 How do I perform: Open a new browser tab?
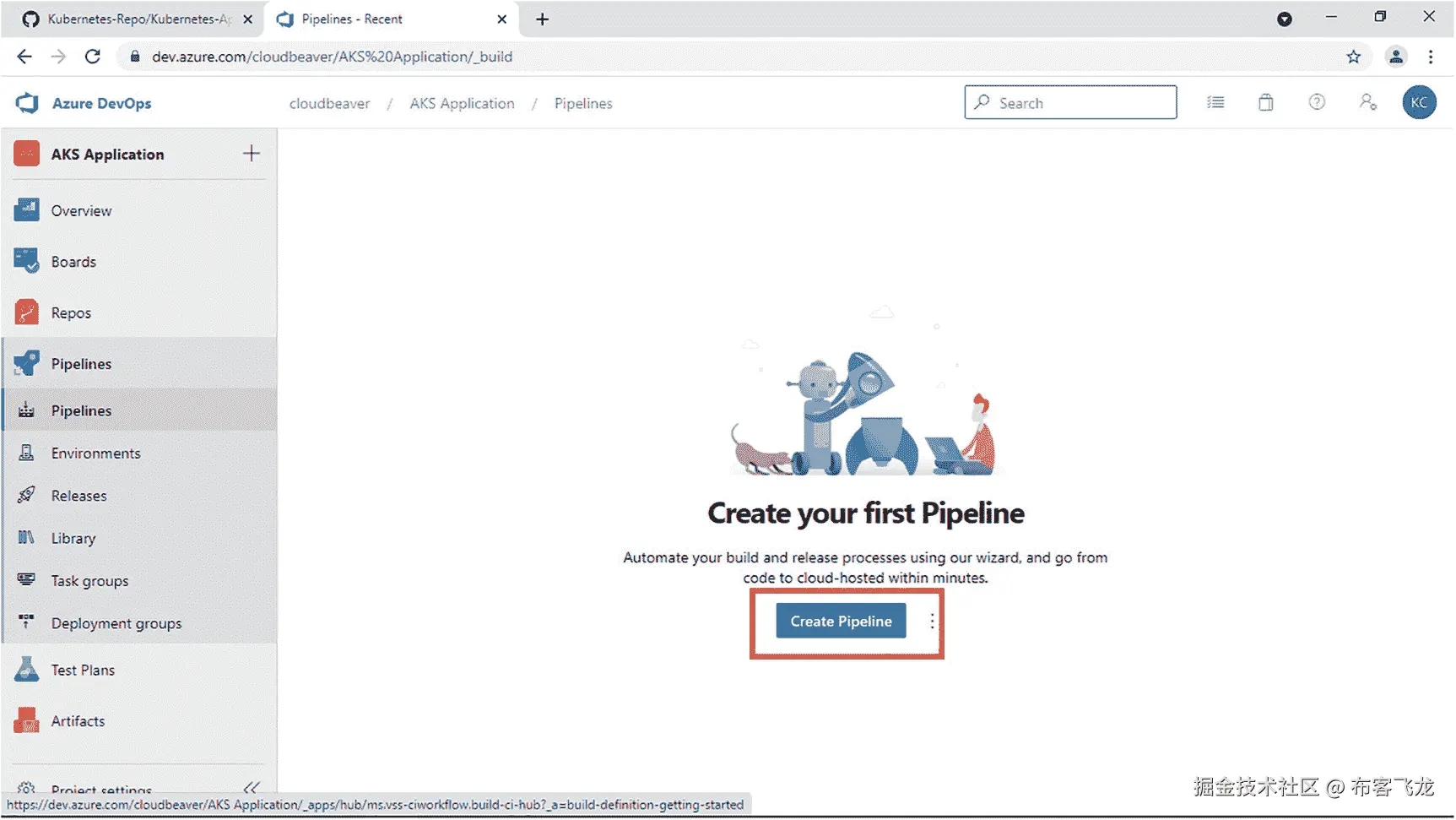[543, 19]
